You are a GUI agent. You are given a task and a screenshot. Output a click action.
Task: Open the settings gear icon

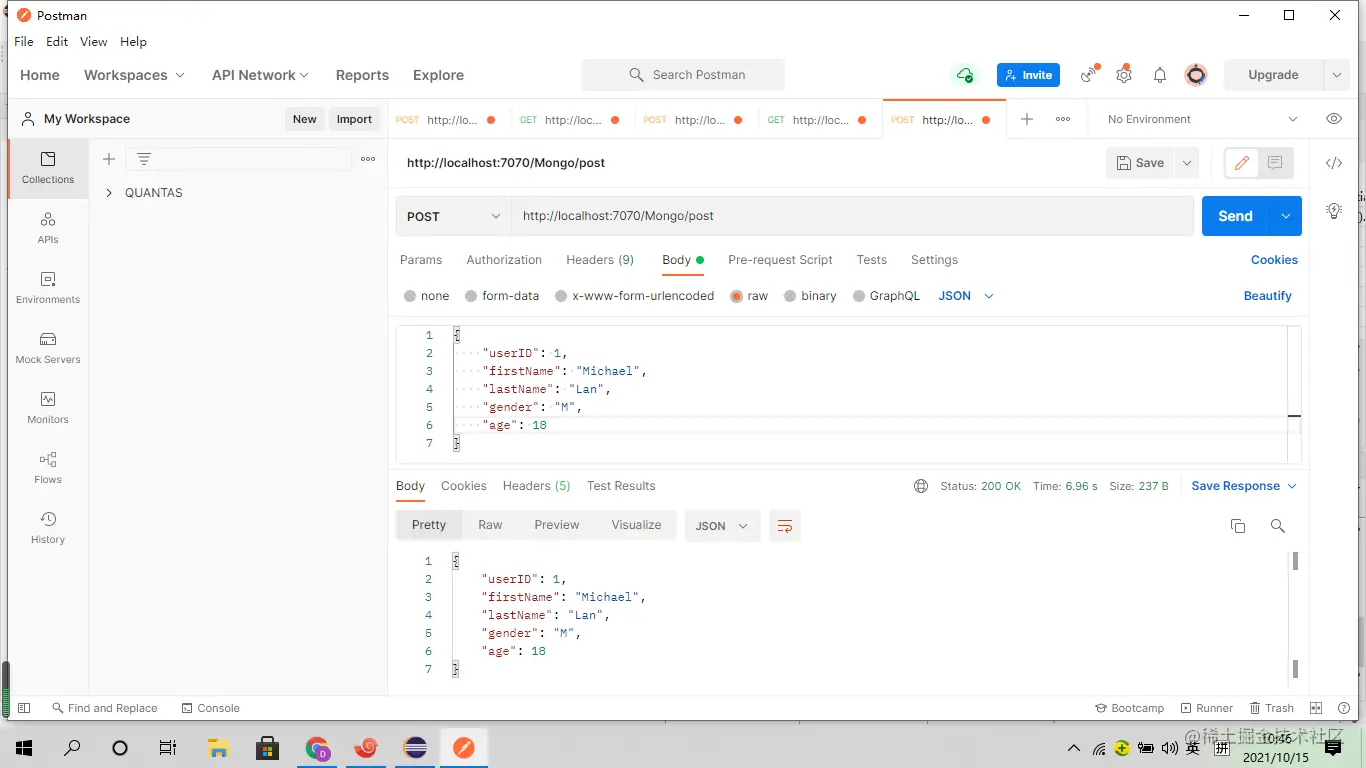coord(1124,75)
